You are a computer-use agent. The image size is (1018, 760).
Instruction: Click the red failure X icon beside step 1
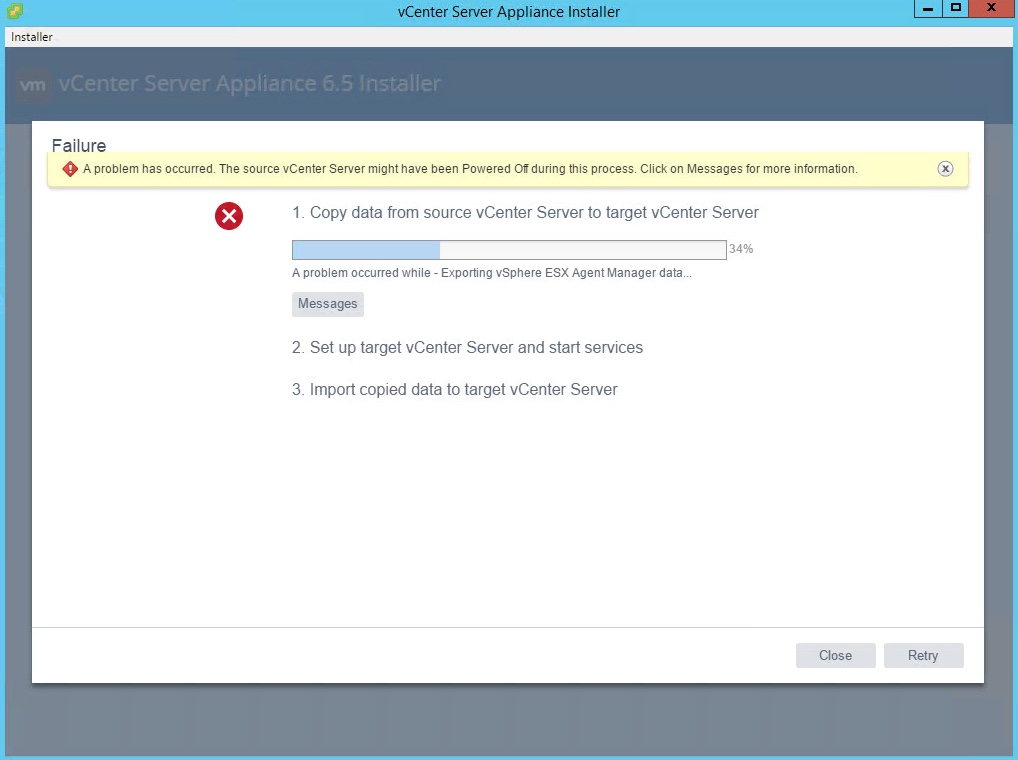coord(229,215)
